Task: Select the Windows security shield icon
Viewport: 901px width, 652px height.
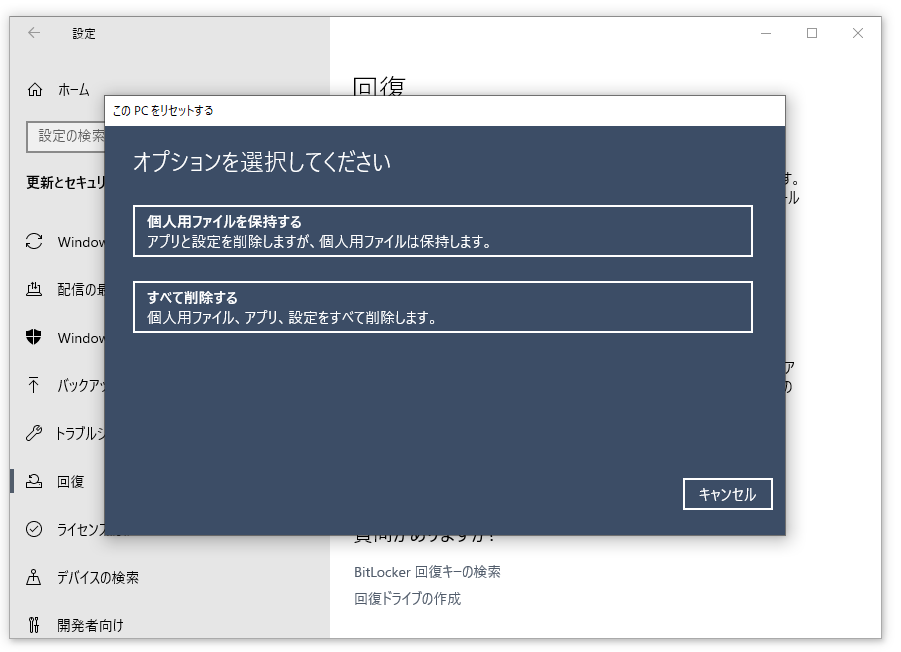Action: 34,337
